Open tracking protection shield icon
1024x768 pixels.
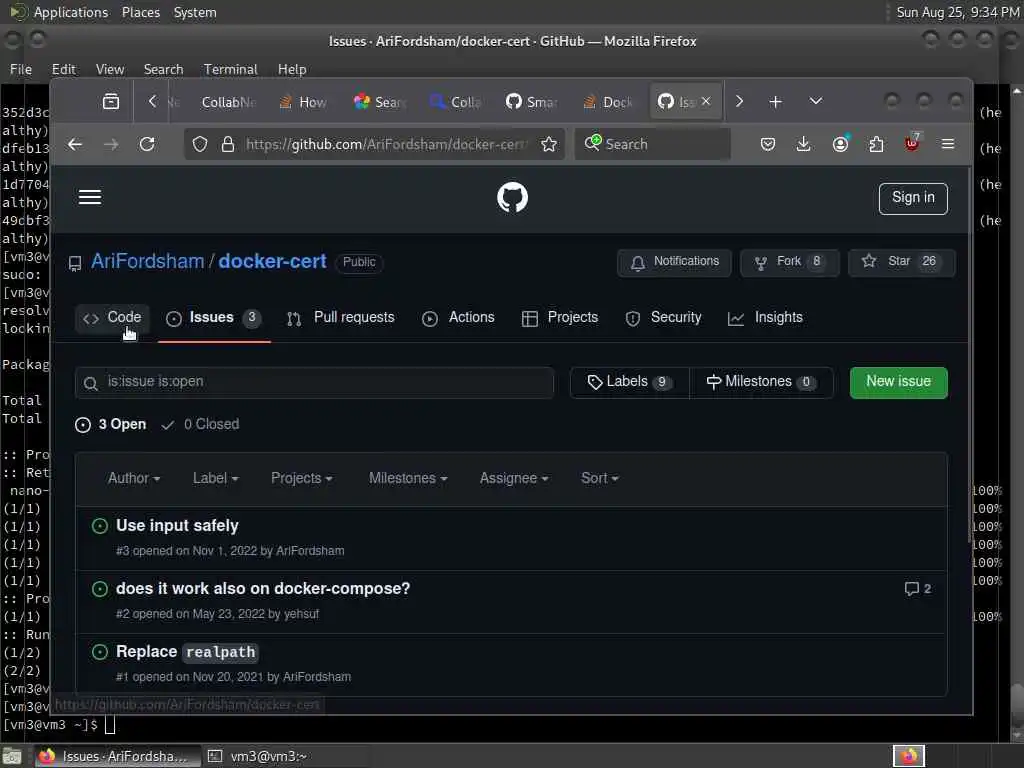(x=200, y=144)
